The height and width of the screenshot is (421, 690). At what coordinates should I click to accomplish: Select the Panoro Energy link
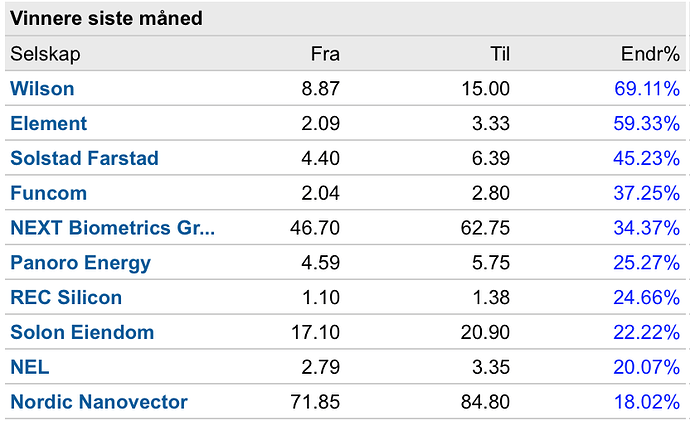(x=81, y=263)
